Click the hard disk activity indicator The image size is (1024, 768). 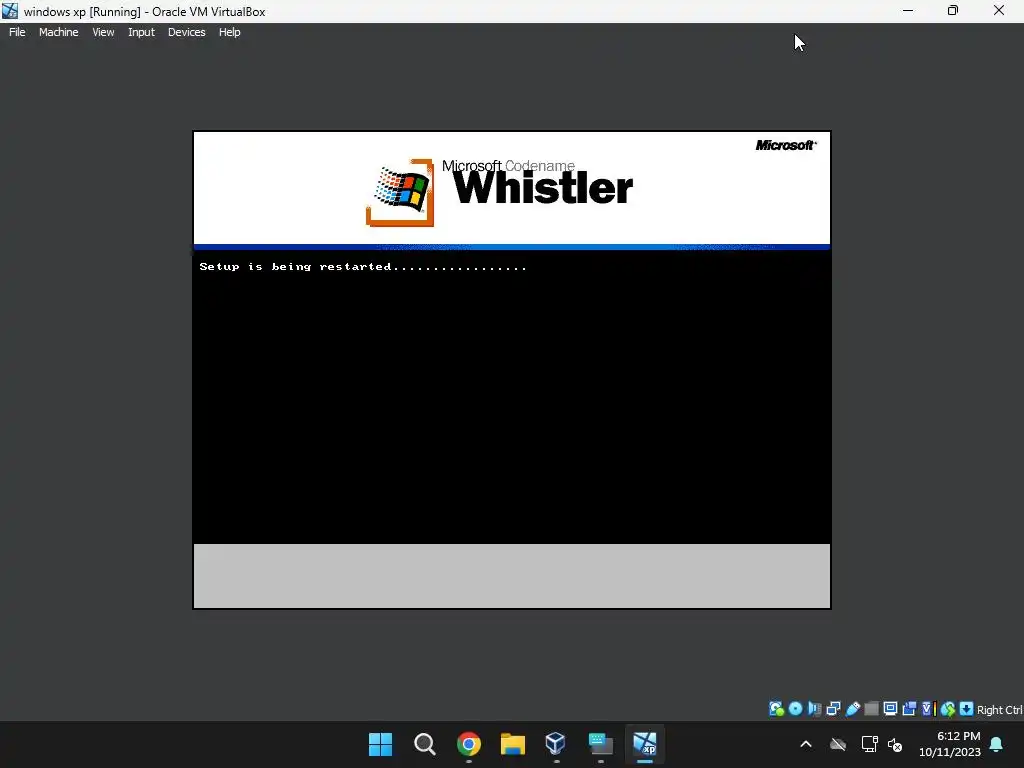[776, 709]
